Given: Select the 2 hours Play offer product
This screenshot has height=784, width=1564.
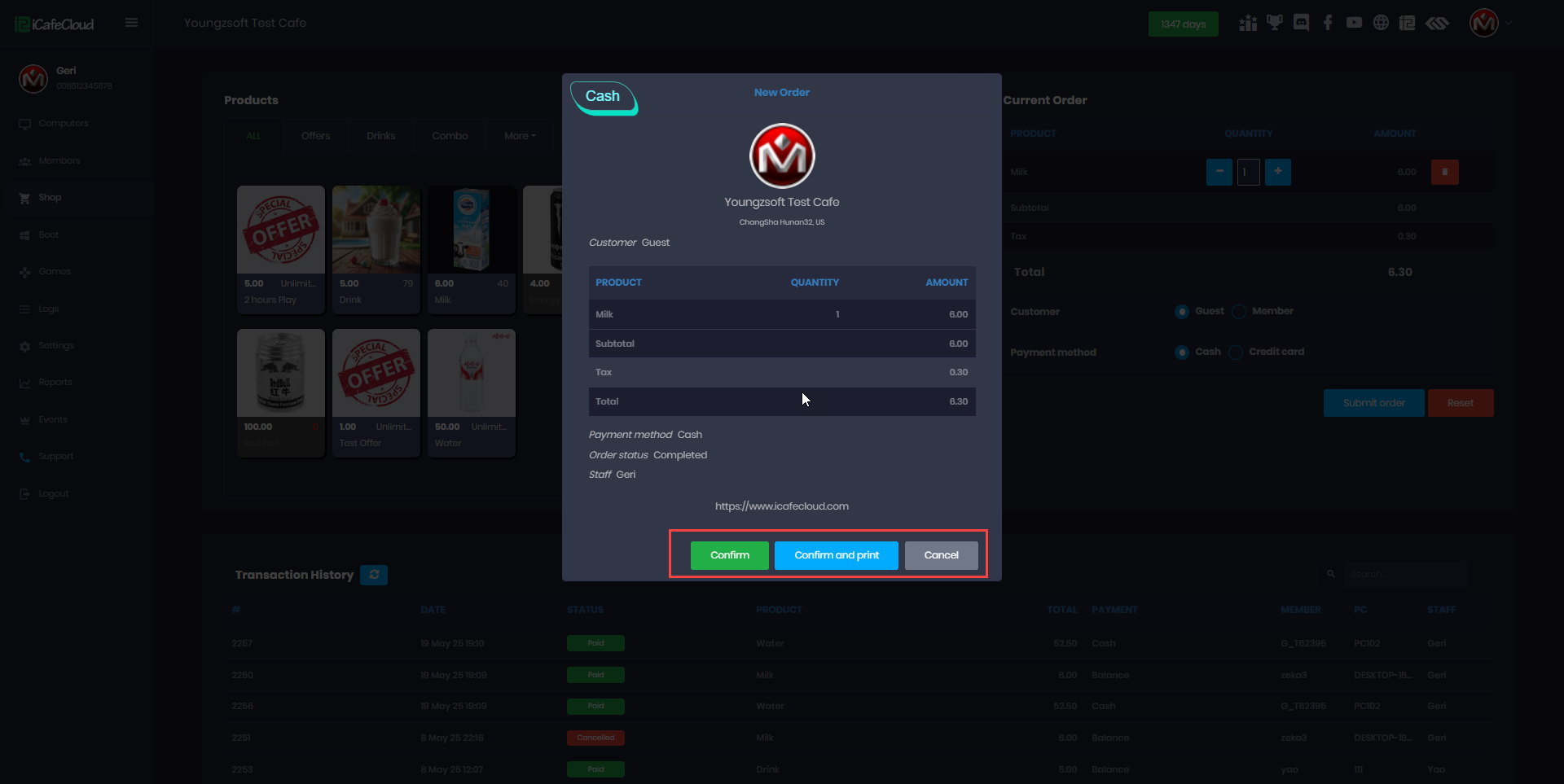Looking at the screenshot, I should tap(281, 249).
